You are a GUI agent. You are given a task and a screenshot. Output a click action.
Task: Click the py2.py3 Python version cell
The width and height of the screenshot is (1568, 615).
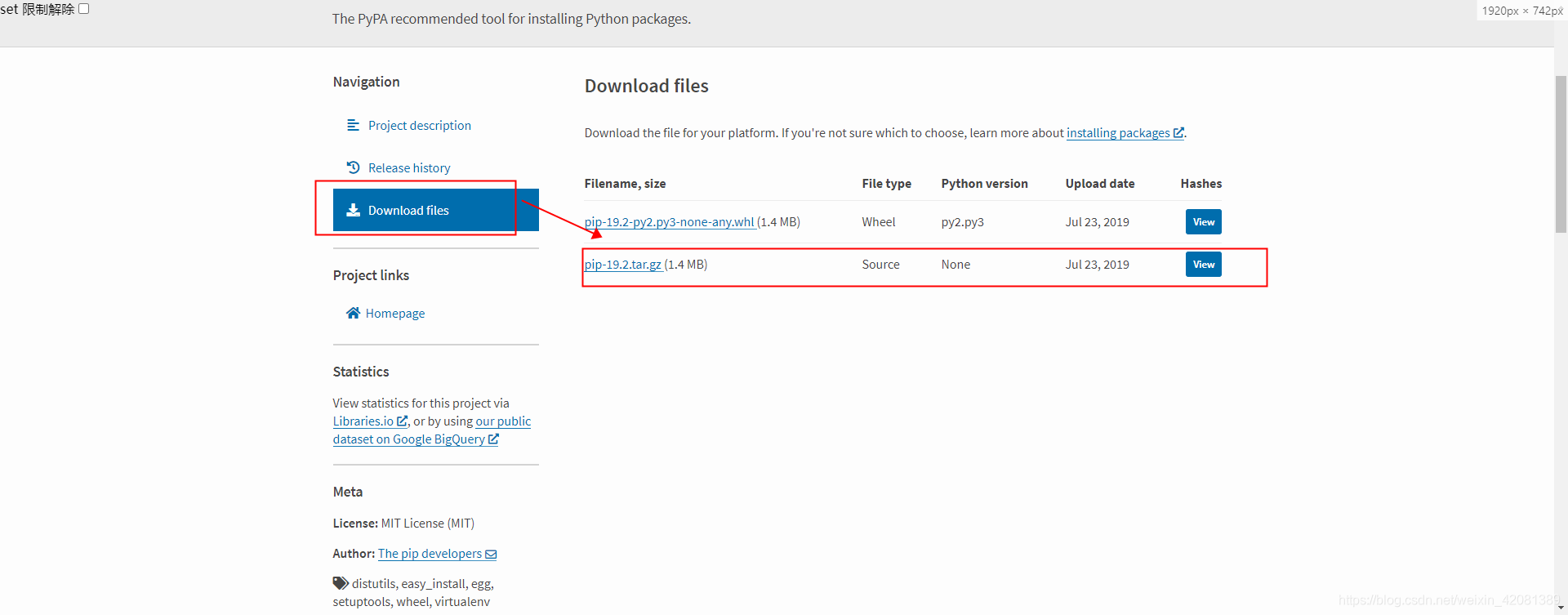coord(962,222)
